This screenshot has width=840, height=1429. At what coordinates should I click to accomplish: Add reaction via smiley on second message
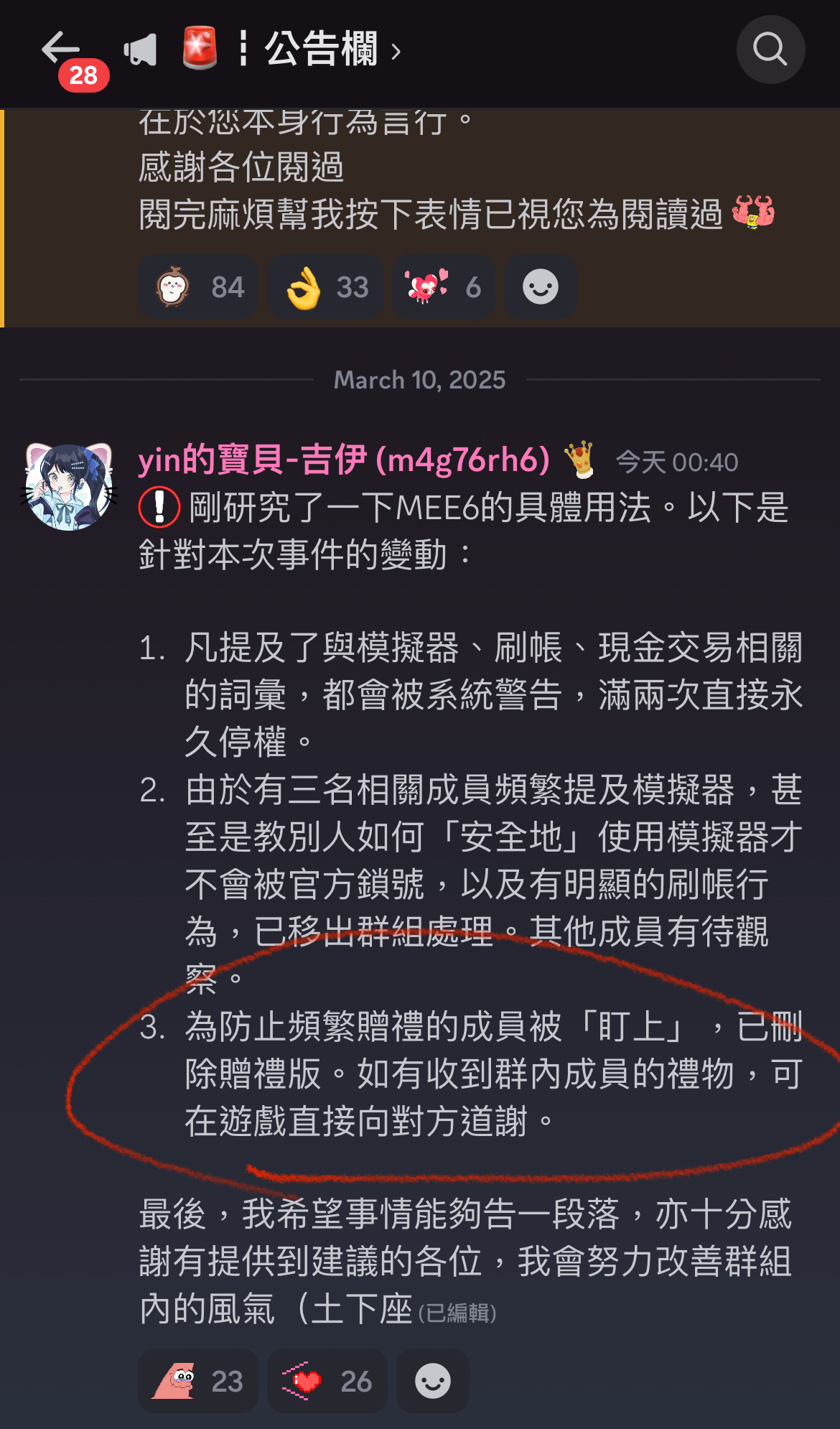point(433,1381)
